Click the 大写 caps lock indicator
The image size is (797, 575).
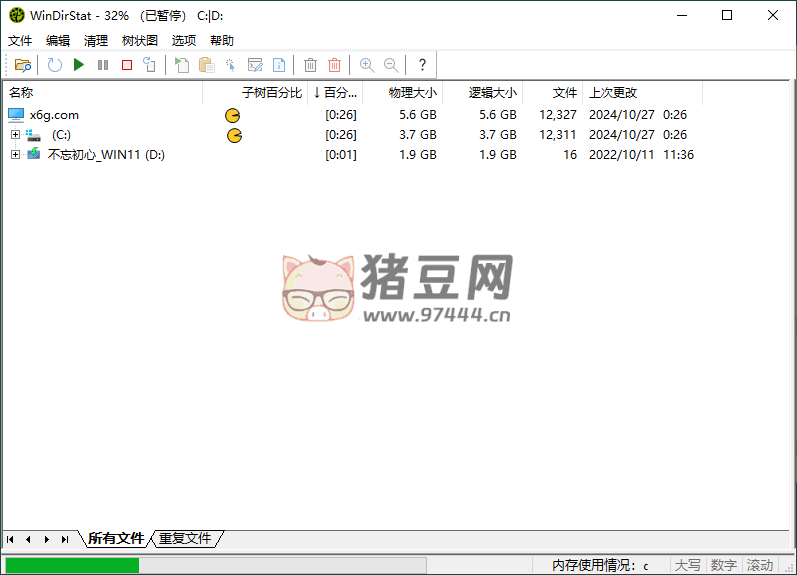687,565
